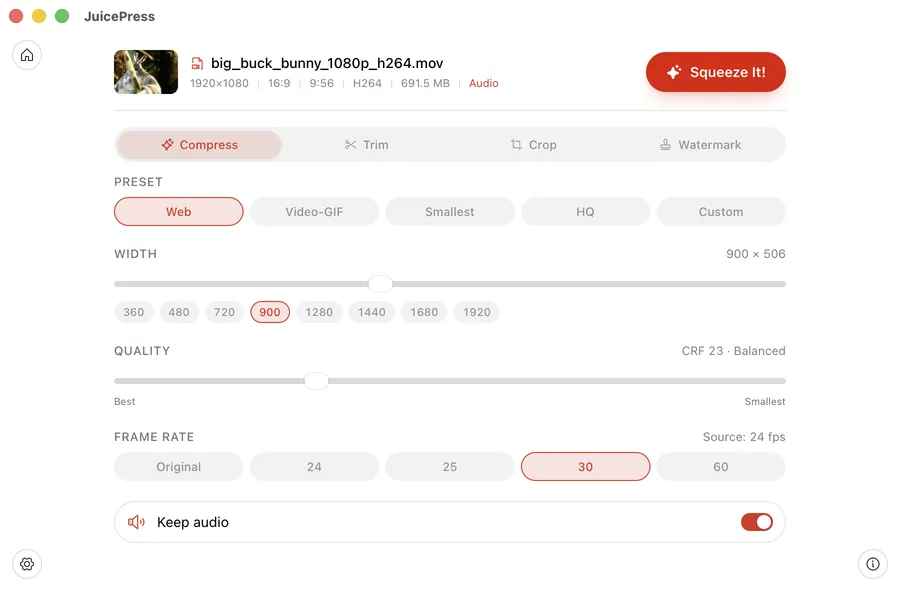This screenshot has height=593, width=900.
Task: Select the HQ preset option
Action: [585, 212]
